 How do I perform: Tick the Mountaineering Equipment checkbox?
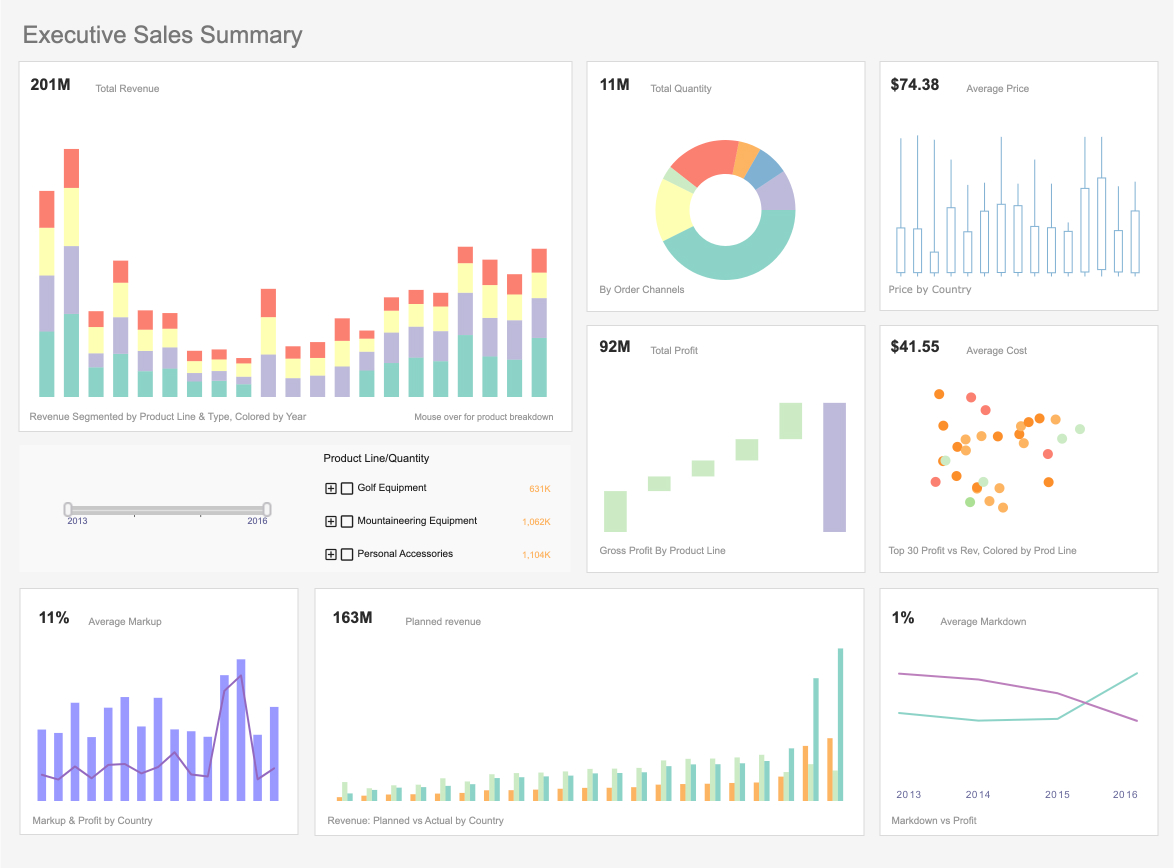[x=347, y=521]
